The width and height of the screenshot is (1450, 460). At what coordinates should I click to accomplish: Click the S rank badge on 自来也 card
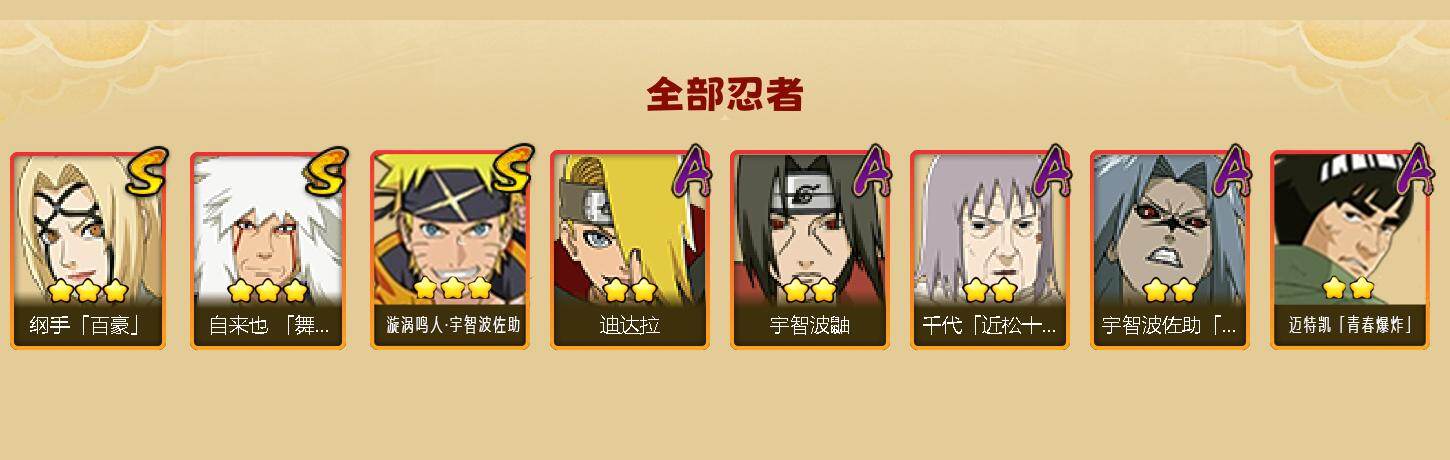click(326, 171)
